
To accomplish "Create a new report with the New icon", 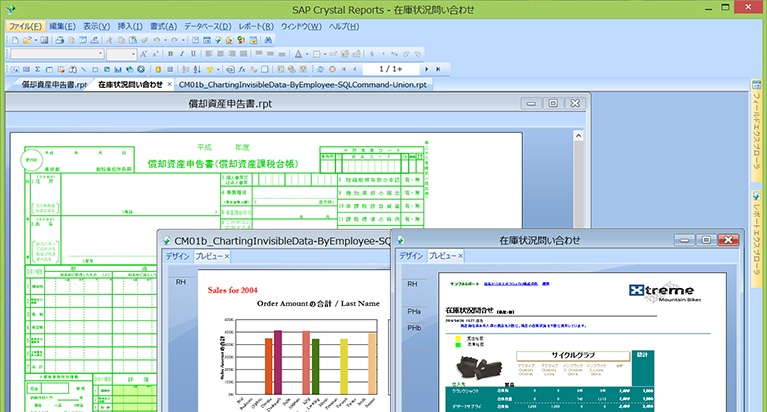I will 15,40.
